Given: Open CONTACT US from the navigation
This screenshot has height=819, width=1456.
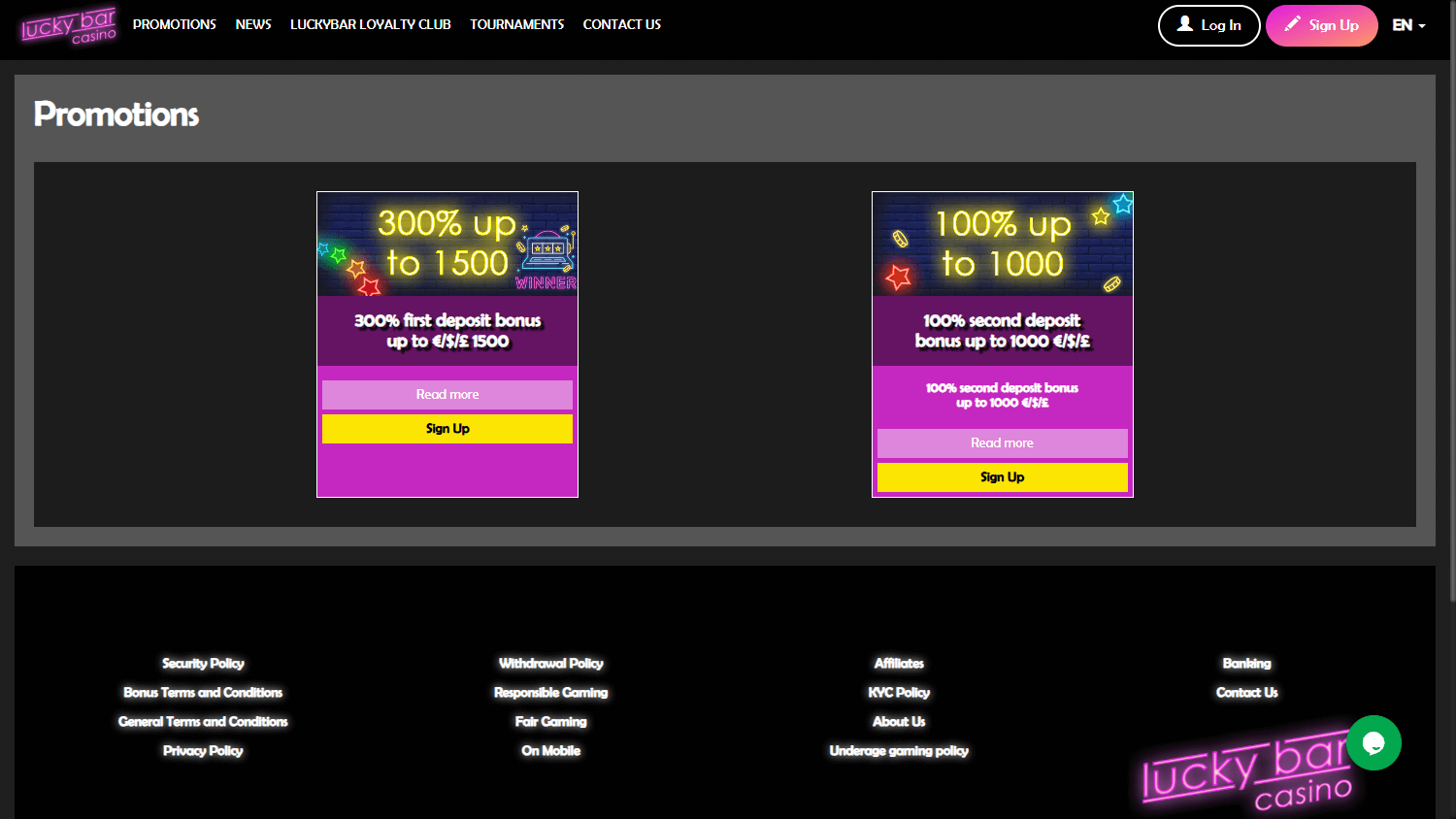Looking at the screenshot, I should coord(621,24).
